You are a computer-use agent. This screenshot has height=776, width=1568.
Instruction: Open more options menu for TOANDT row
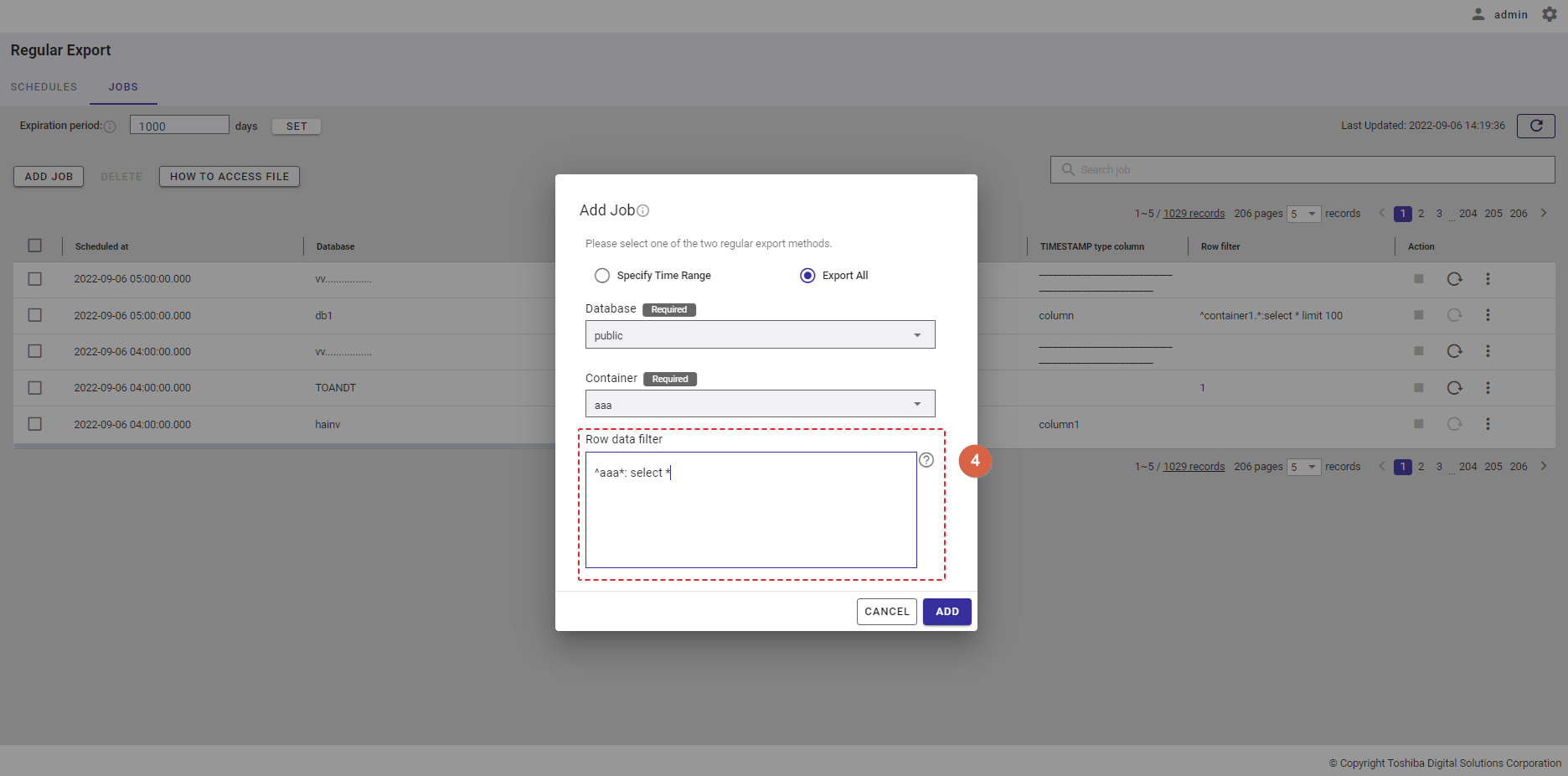tap(1488, 388)
